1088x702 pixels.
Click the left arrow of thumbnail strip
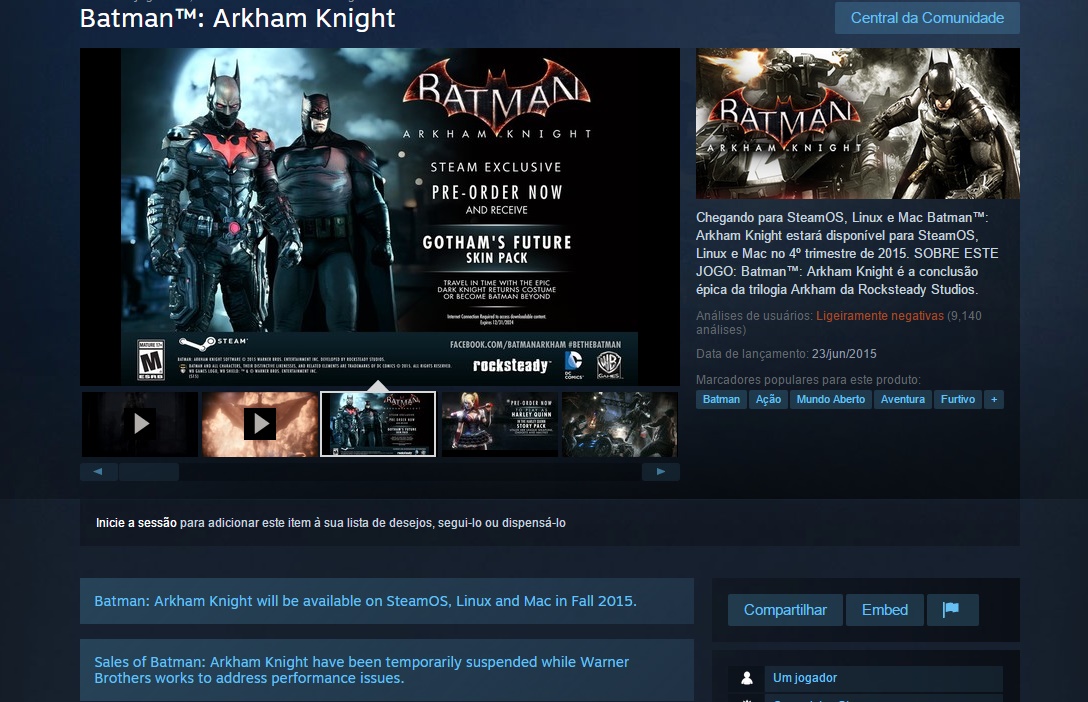[98, 472]
